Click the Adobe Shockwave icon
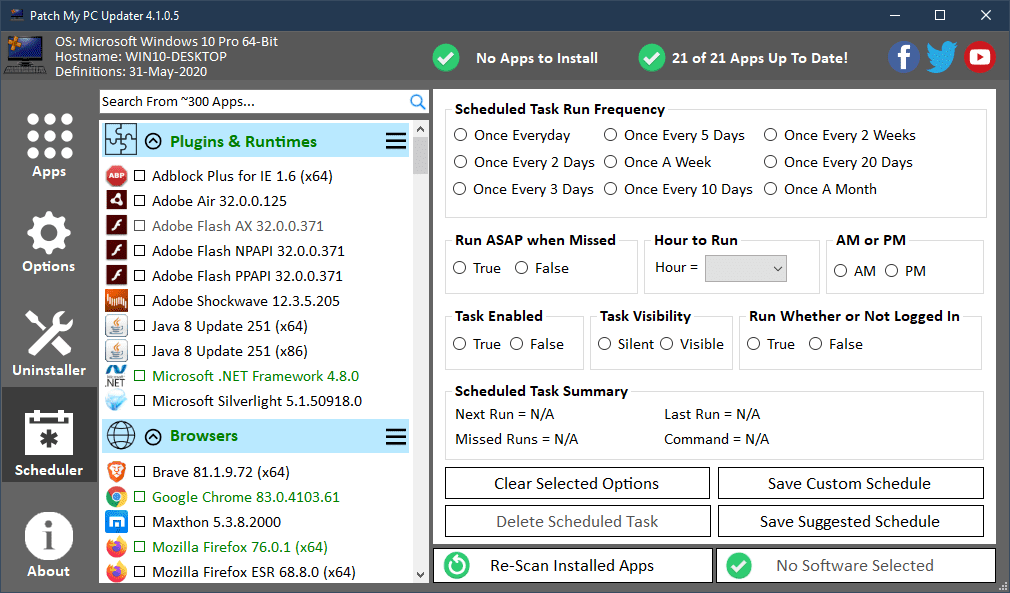Viewport: 1010px width, 593px height. coord(117,301)
